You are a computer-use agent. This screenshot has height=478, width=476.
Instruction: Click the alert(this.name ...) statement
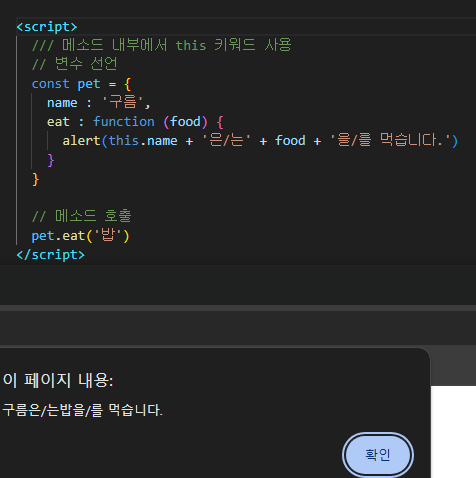tap(260, 140)
